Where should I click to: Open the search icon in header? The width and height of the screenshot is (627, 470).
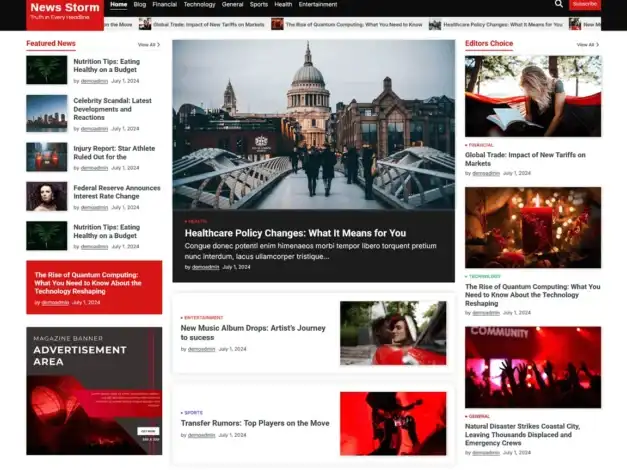point(559,4)
